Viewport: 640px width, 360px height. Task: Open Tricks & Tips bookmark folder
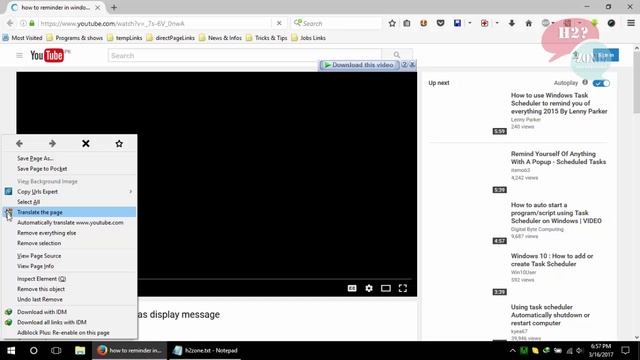[267, 38]
